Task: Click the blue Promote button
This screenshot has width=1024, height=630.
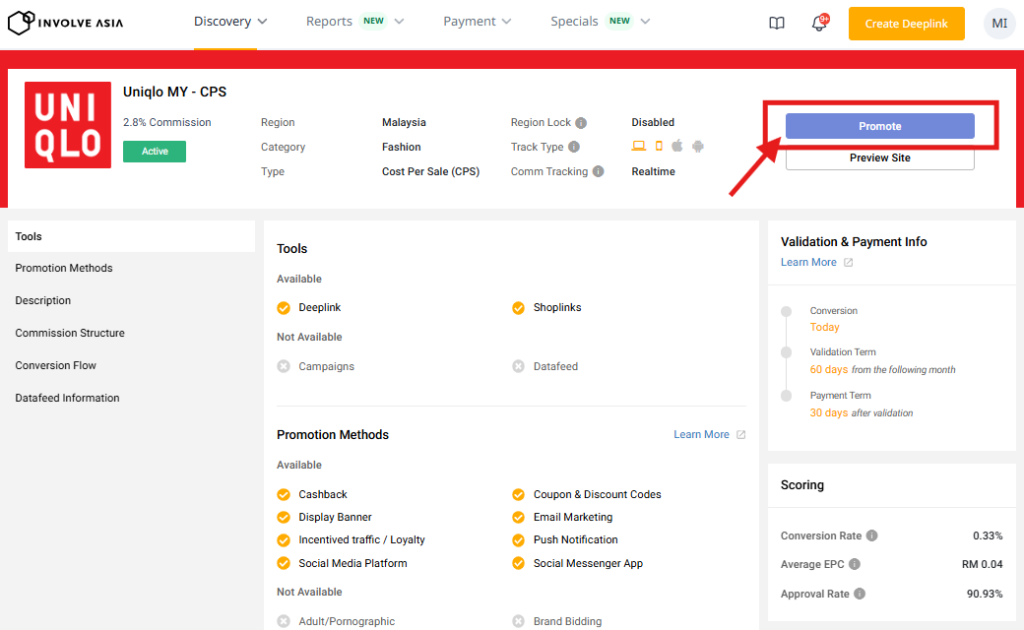Action: pyautogui.click(x=879, y=126)
